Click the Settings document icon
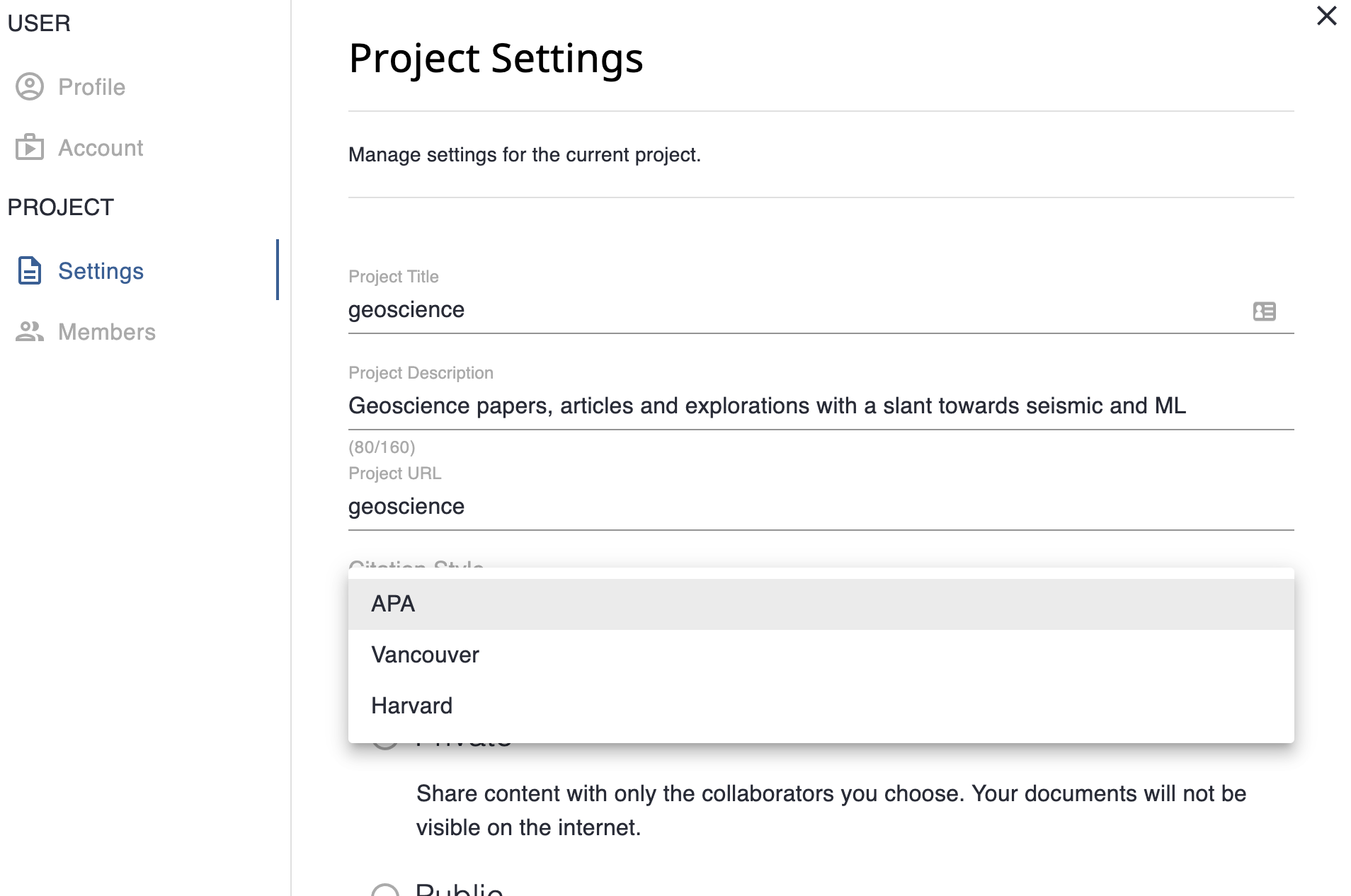The height and width of the screenshot is (896, 1351). pos(30,271)
